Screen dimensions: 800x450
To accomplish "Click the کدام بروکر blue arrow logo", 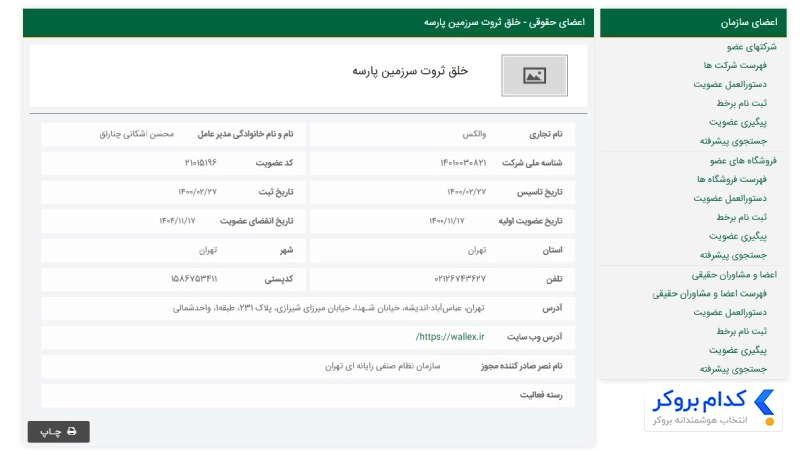I will pyautogui.click(x=764, y=403).
